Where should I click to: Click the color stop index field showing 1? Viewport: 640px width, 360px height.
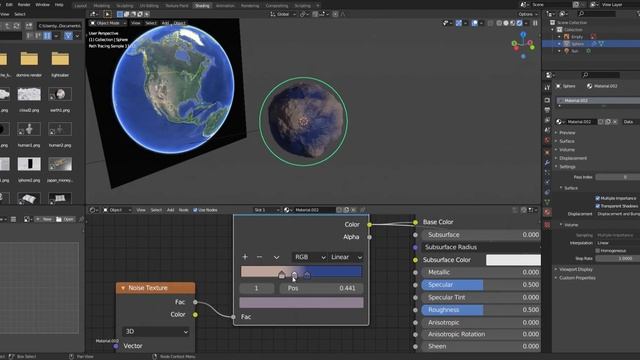click(256, 288)
